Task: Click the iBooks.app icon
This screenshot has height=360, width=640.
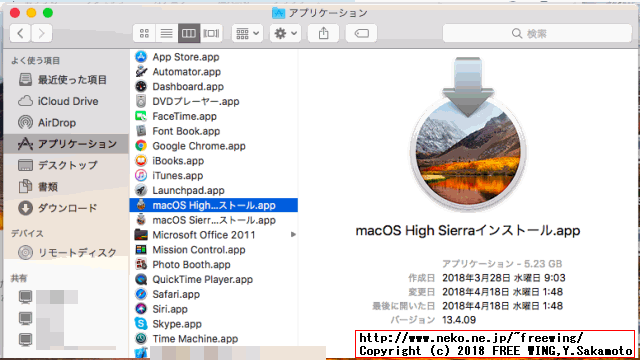Action: pos(141,160)
